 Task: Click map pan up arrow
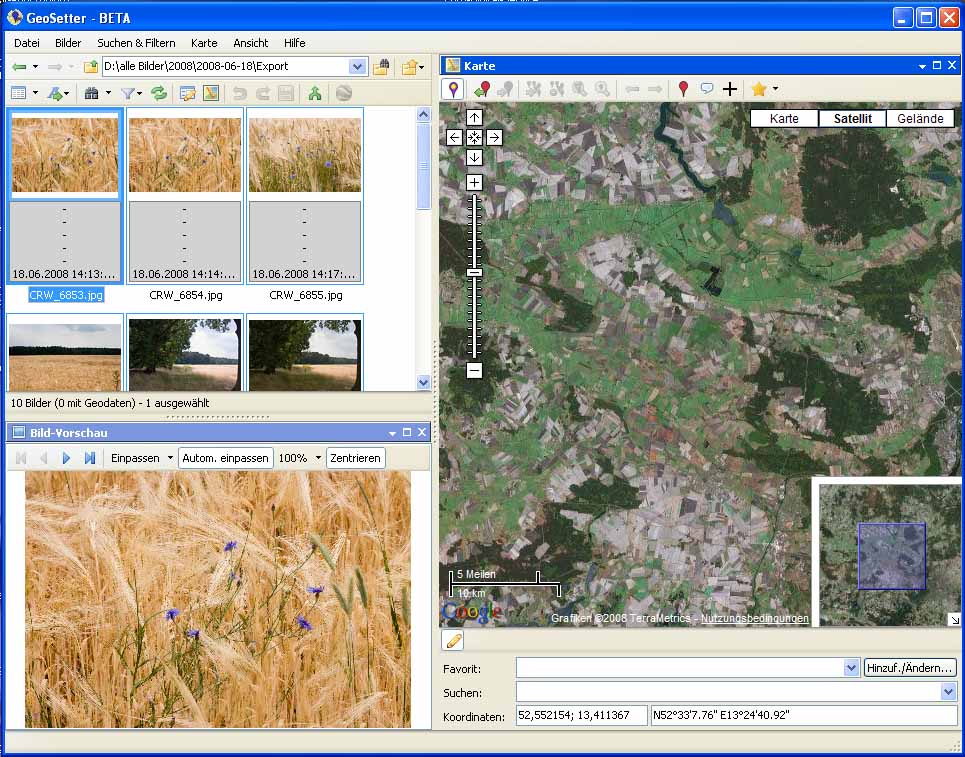(x=474, y=118)
